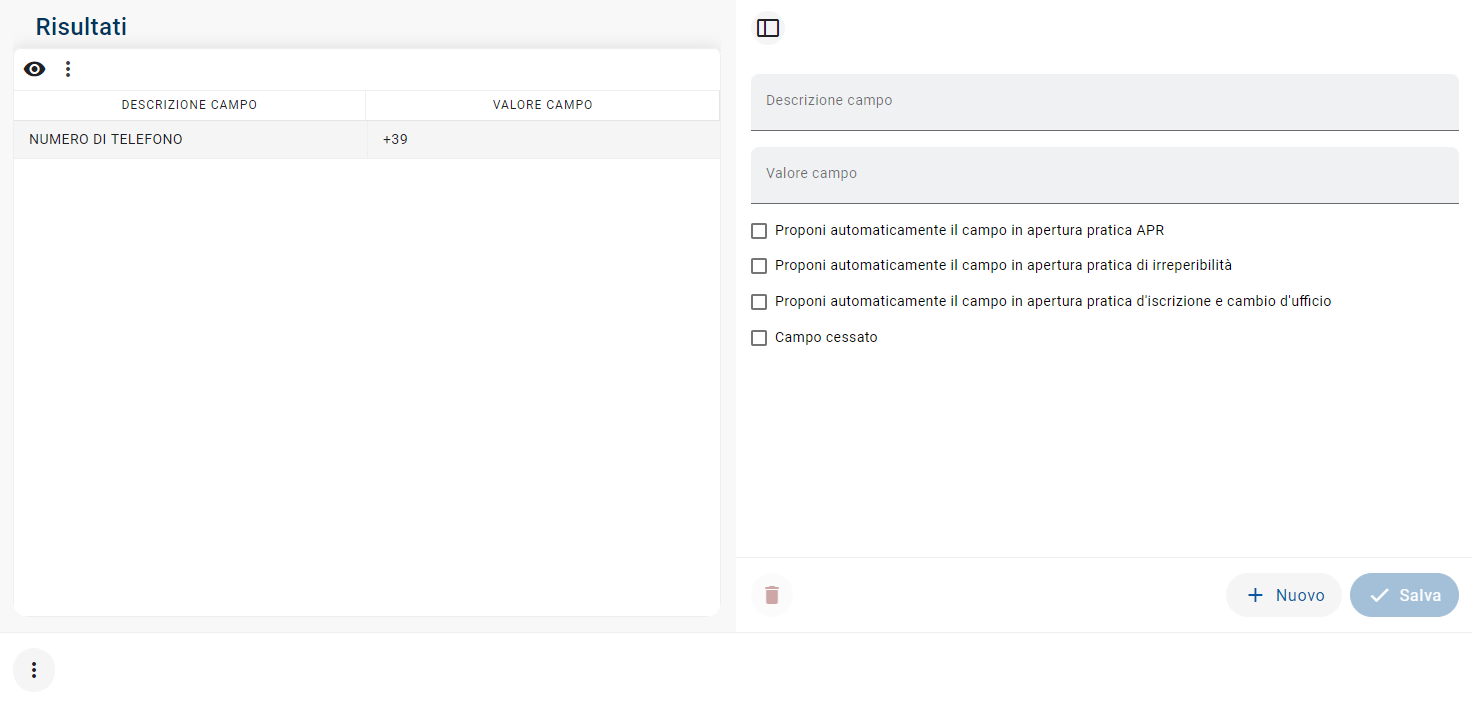
Task: Enable auto-propose for APR practice
Action: click(759, 231)
